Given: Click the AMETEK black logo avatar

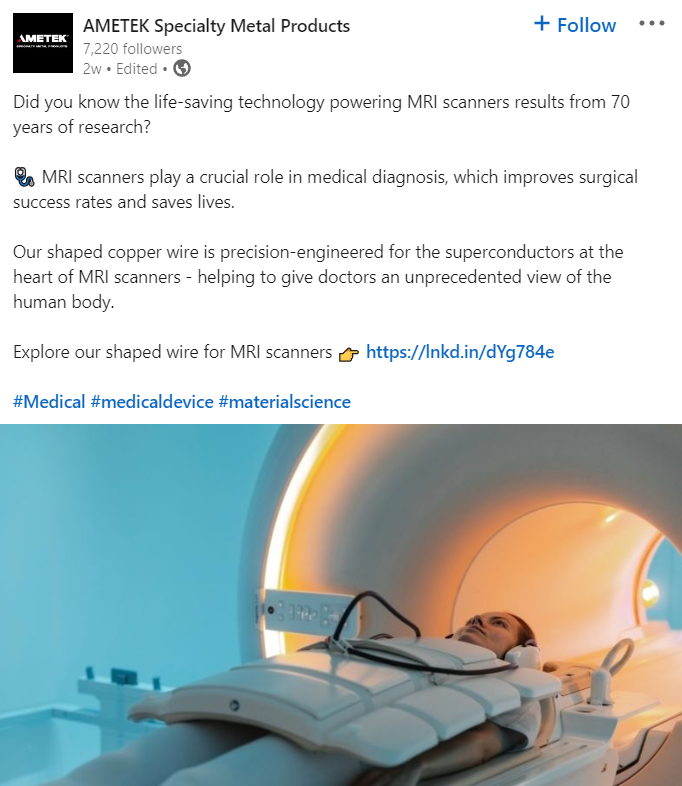Looking at the screenshot, I should click(x=43, y=43).
